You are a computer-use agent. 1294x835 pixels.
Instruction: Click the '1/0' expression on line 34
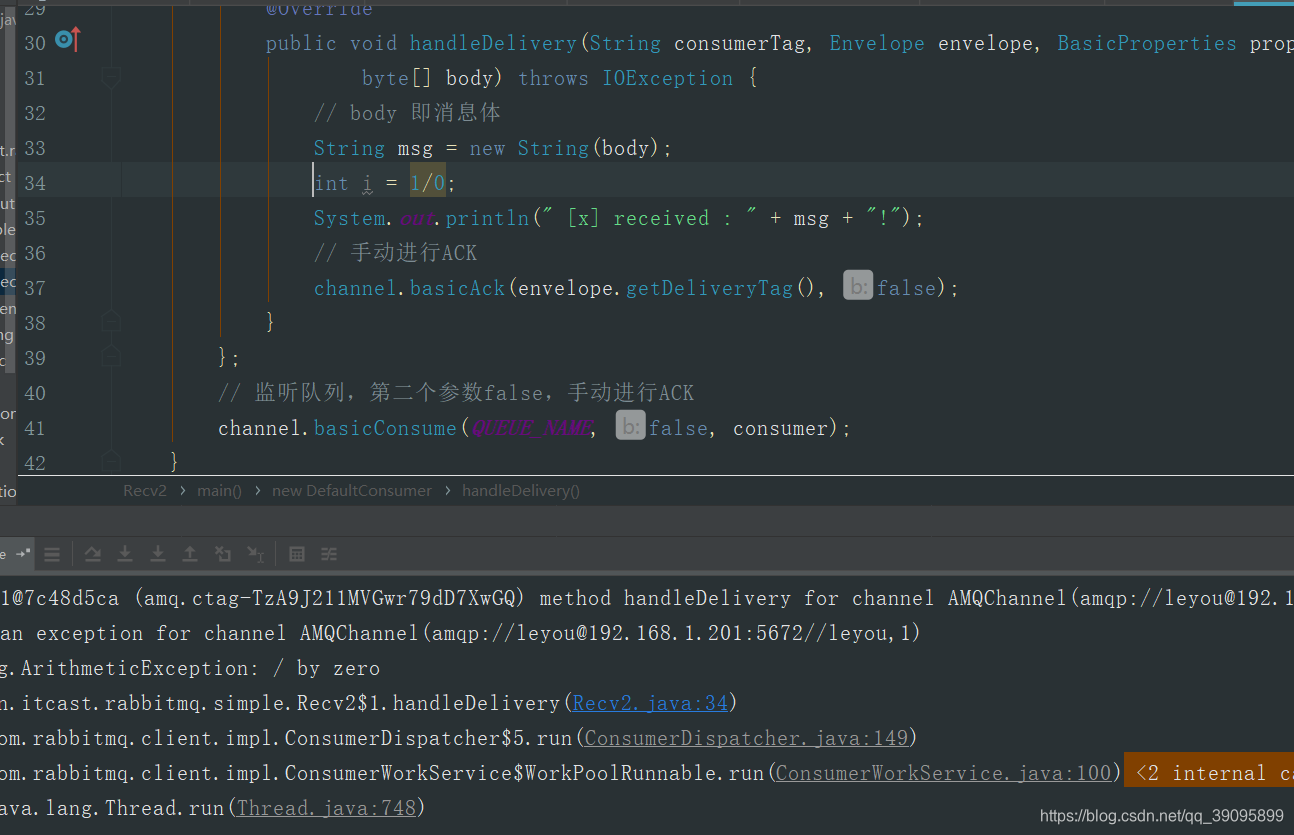point(428,183)
